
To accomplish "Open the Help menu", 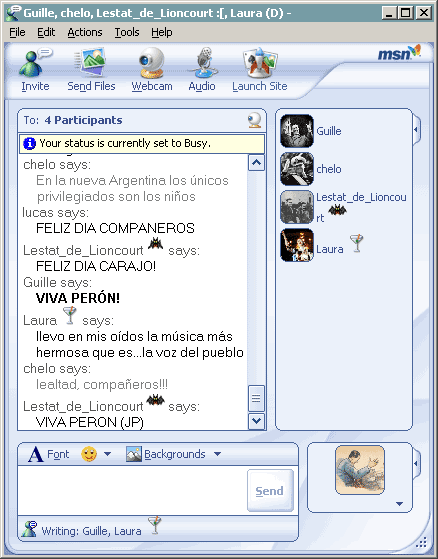I will click(161, 32).
